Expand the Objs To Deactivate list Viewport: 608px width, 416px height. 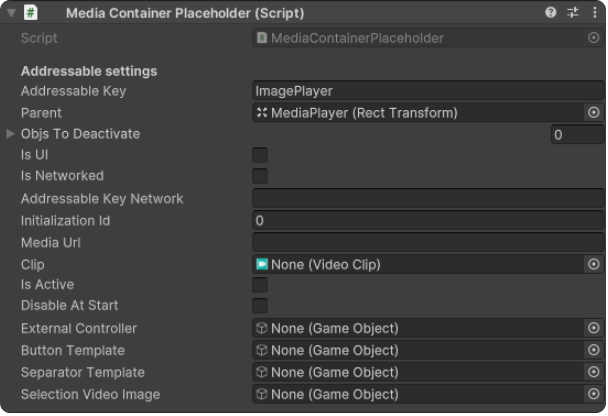point(11,134)
